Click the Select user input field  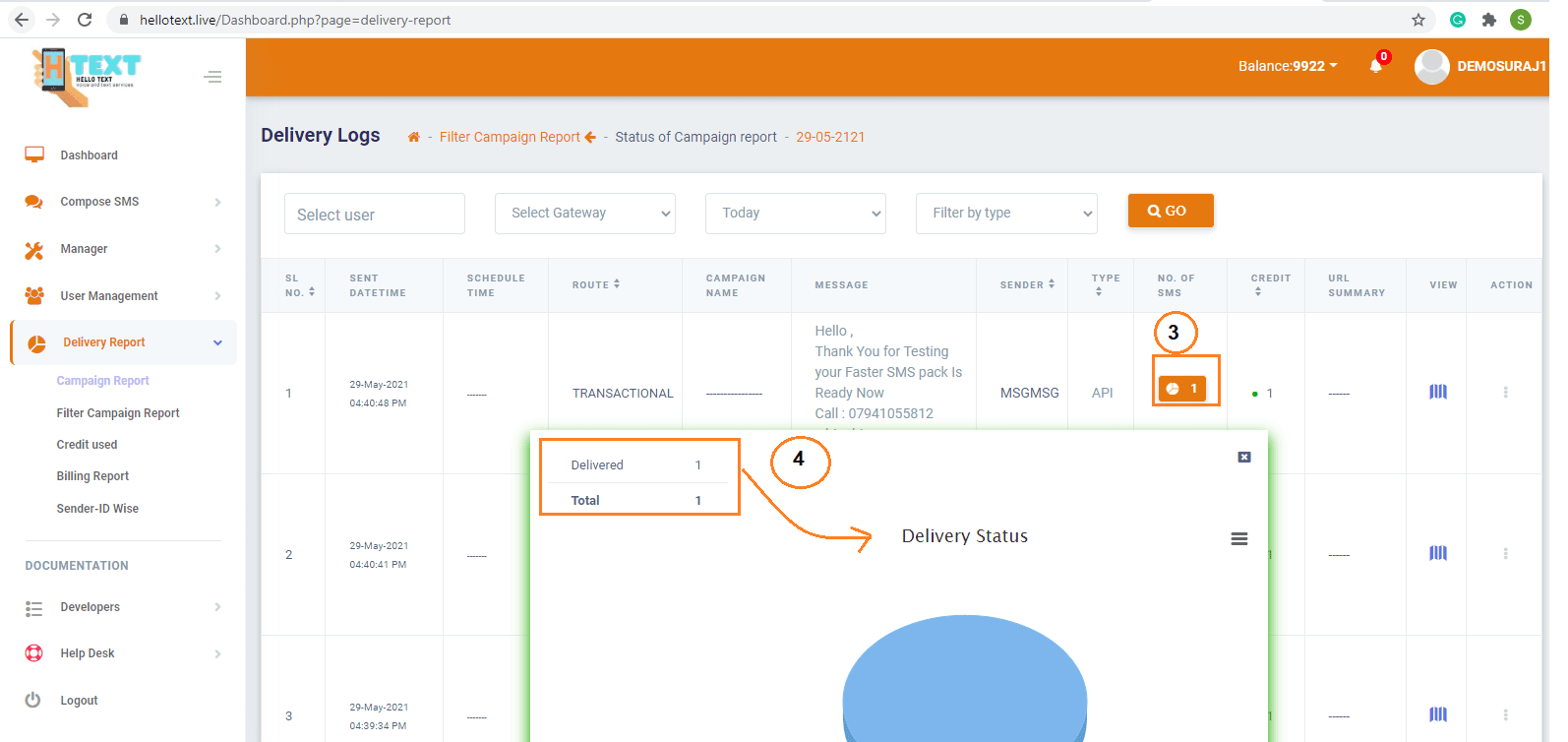[x=375, y=214]
